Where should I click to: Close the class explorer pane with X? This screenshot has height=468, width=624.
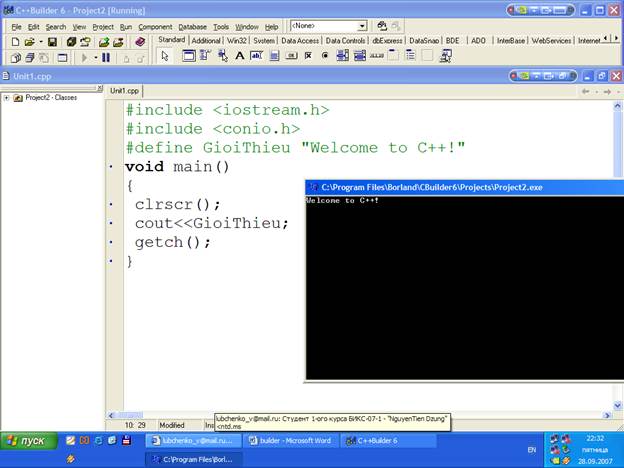point(100,88)
